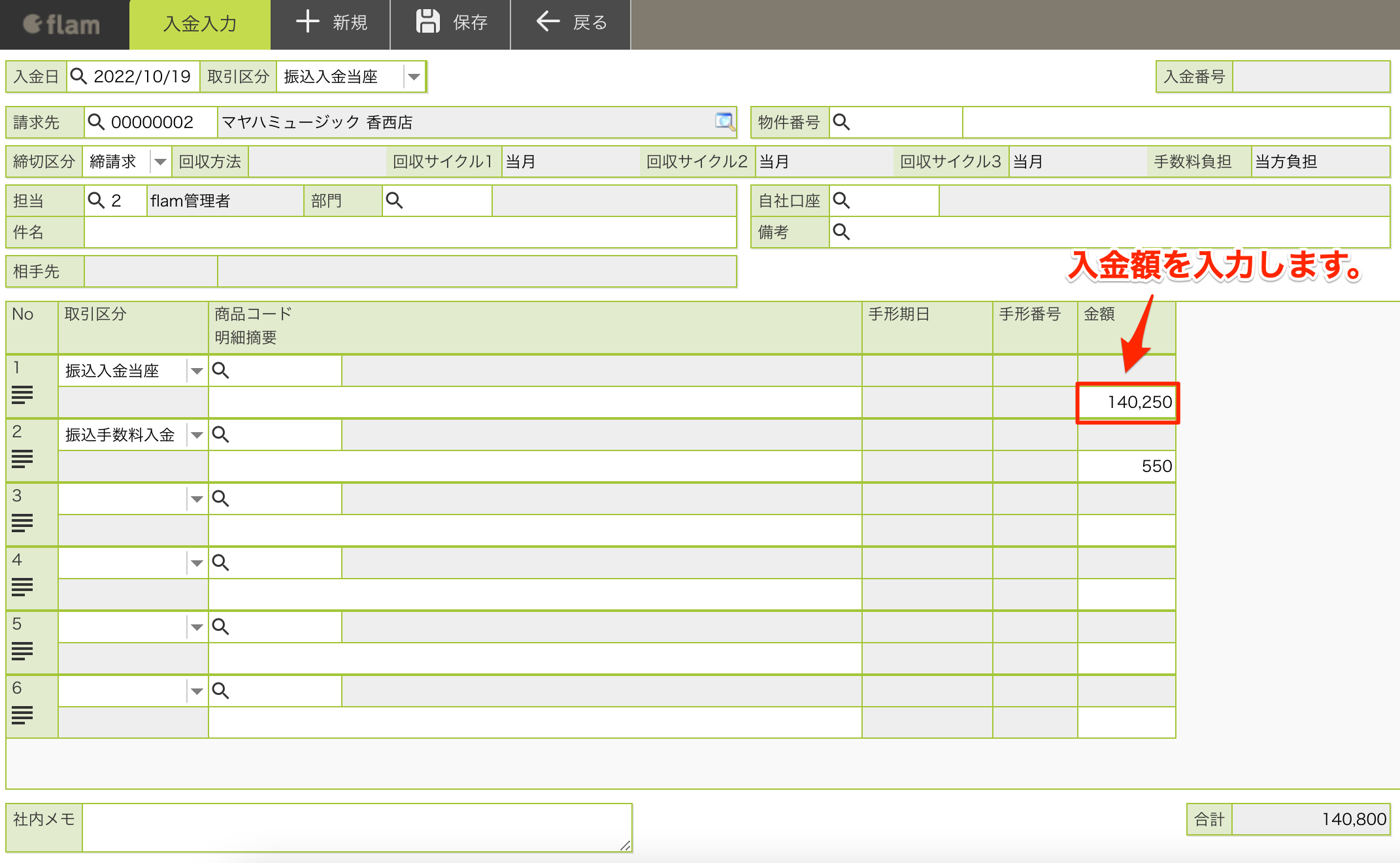Click row 1 明細摘要 input field

click(x=535, y=402)
